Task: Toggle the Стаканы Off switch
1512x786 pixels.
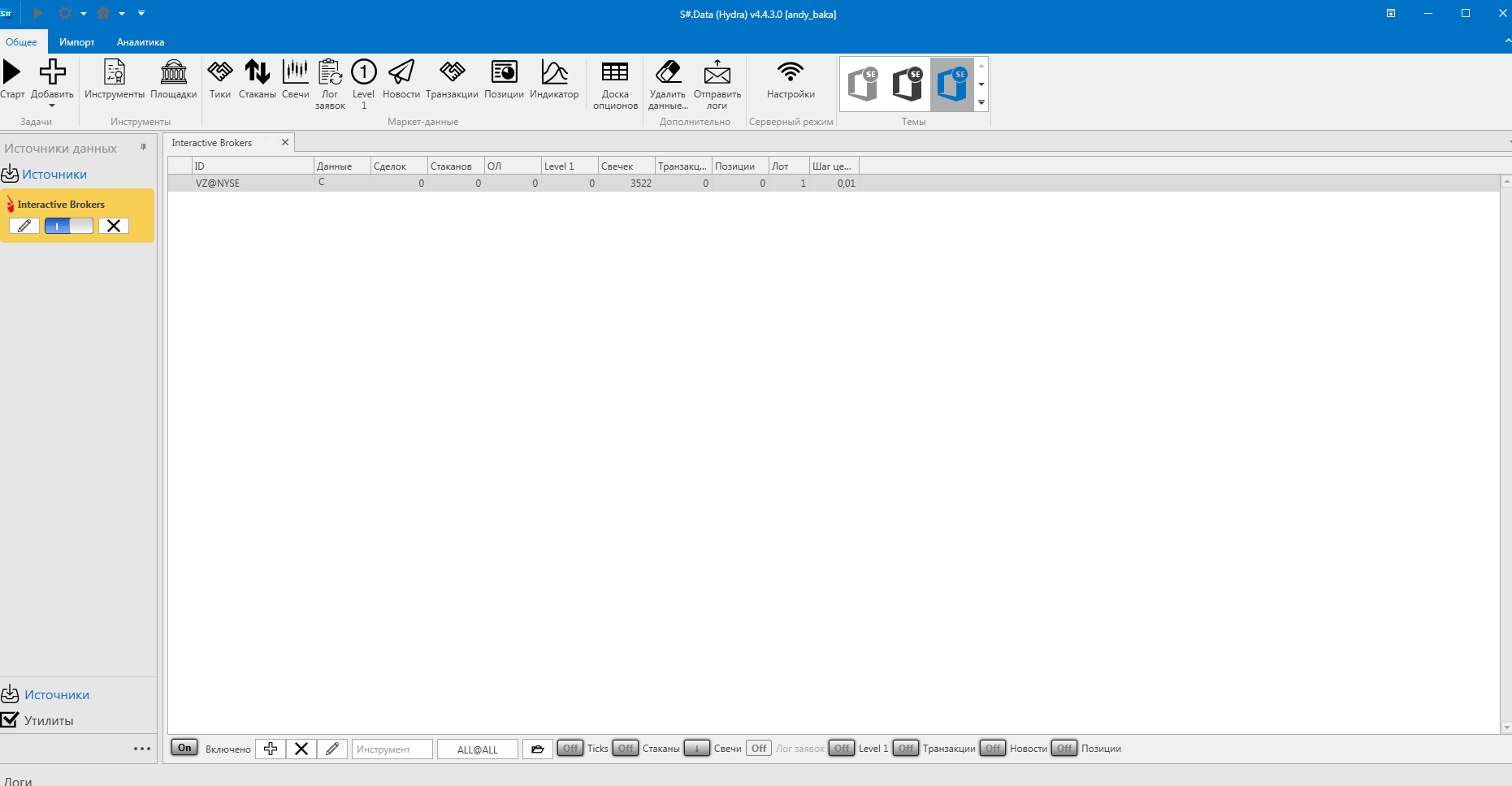Action: [625, 748]
